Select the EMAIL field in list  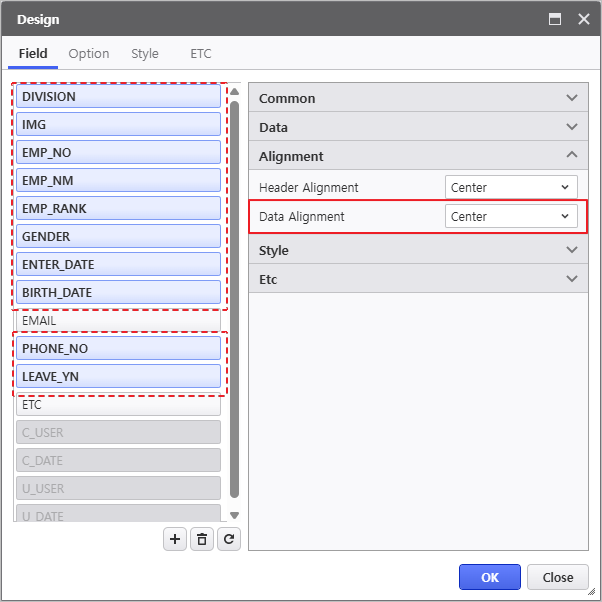(118, 321)
